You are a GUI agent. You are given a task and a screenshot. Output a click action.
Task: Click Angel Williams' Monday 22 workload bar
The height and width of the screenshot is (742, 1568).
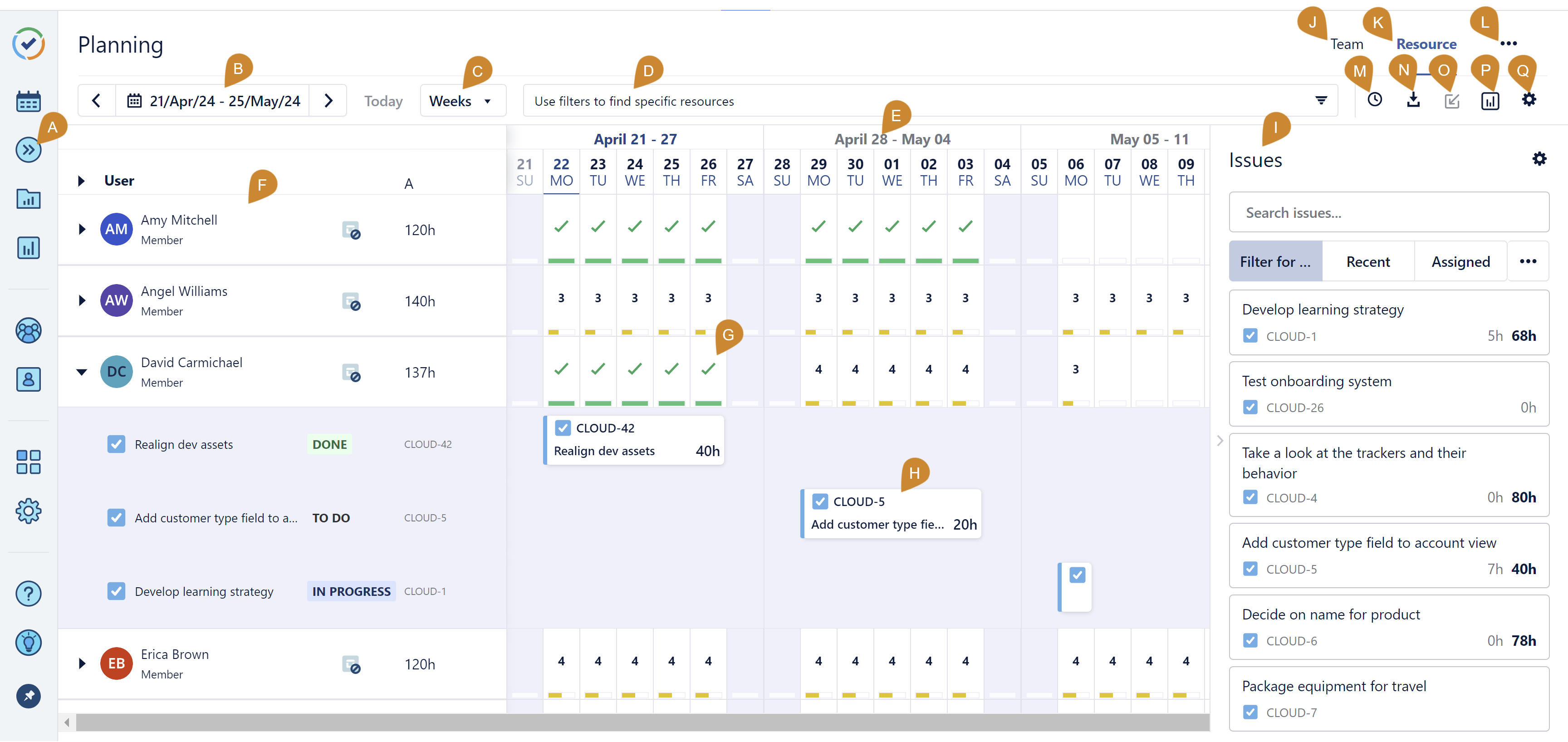coord(561,332)
